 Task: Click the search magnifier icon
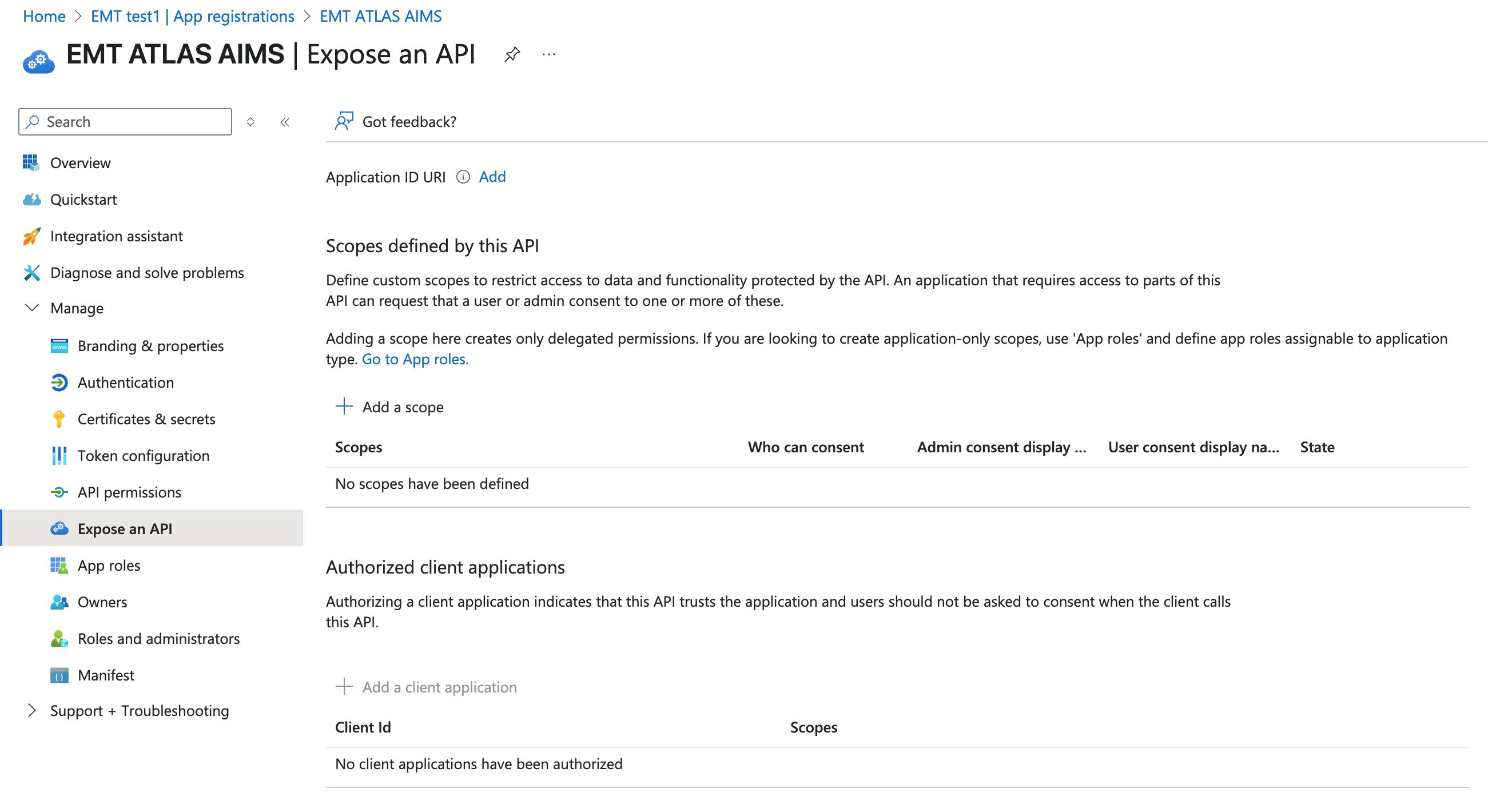click(x=33, y=122)
